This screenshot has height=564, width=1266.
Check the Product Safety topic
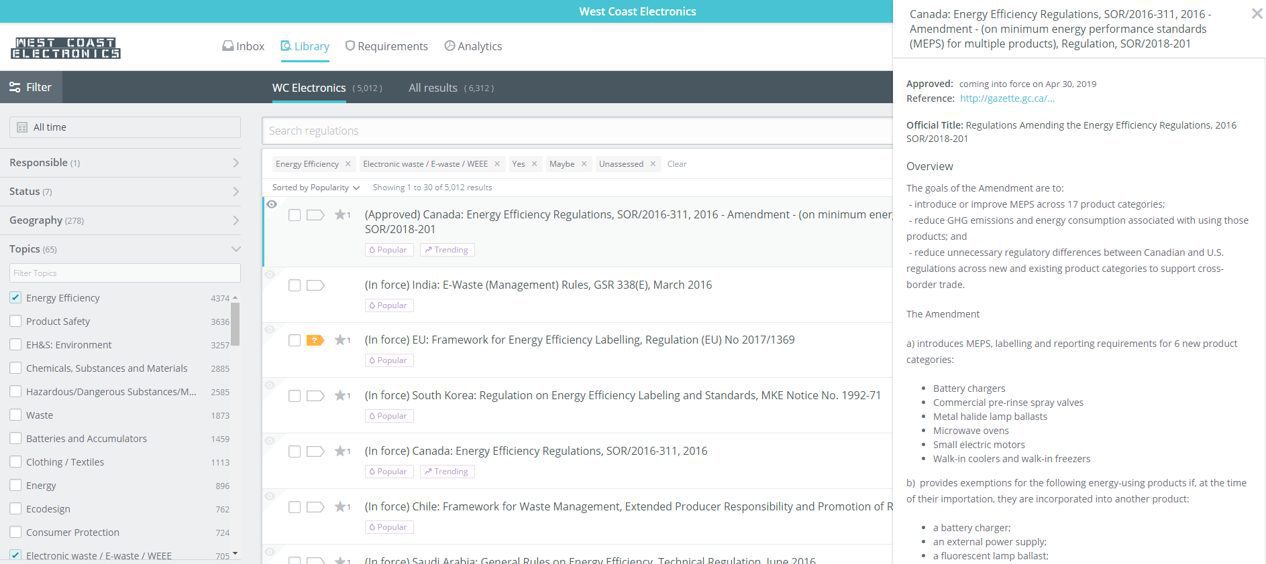[x=15, y=321]
